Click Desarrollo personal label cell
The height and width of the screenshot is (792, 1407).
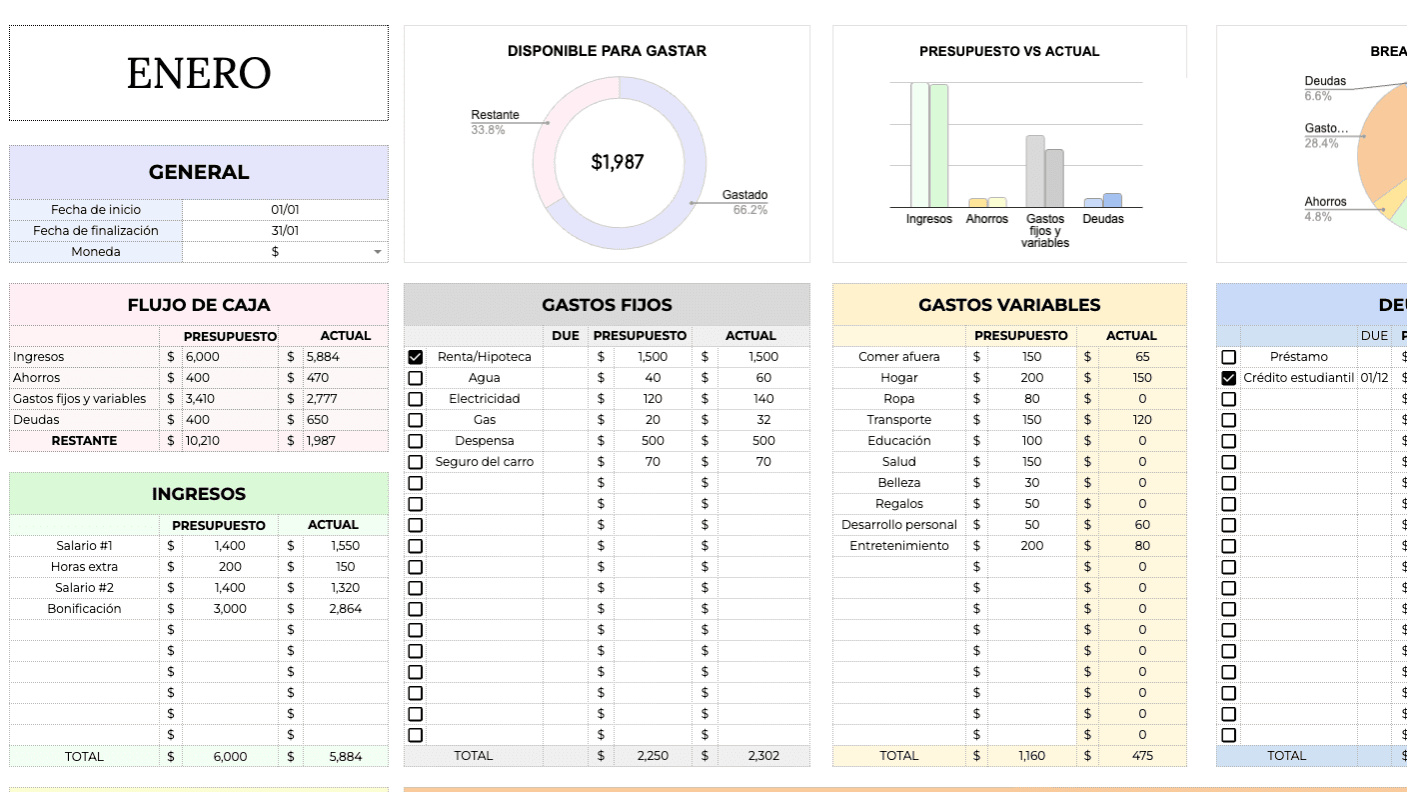pos(899,525)
